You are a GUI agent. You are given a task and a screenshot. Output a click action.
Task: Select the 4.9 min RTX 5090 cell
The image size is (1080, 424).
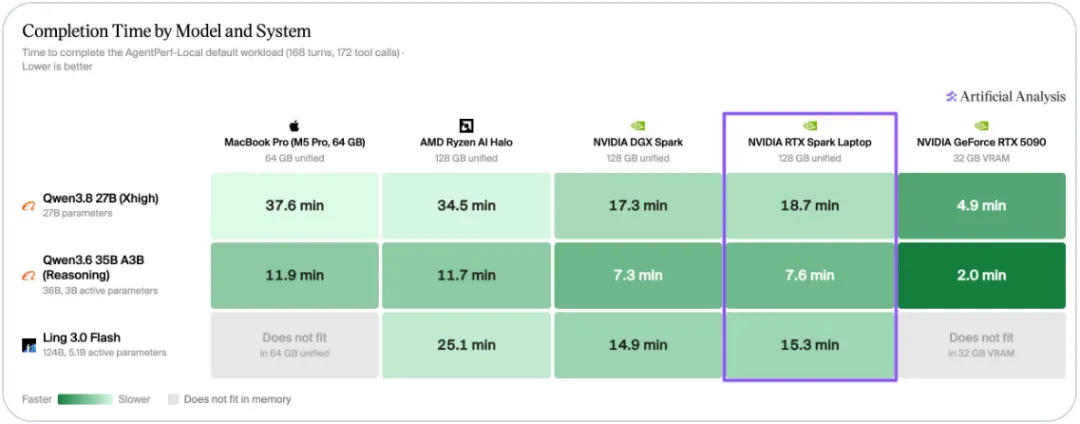(982, 205)
